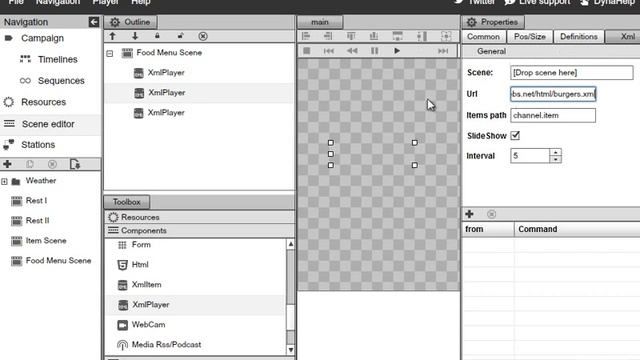Click the Items path field
640x360 pixels.
coord(553,116)
